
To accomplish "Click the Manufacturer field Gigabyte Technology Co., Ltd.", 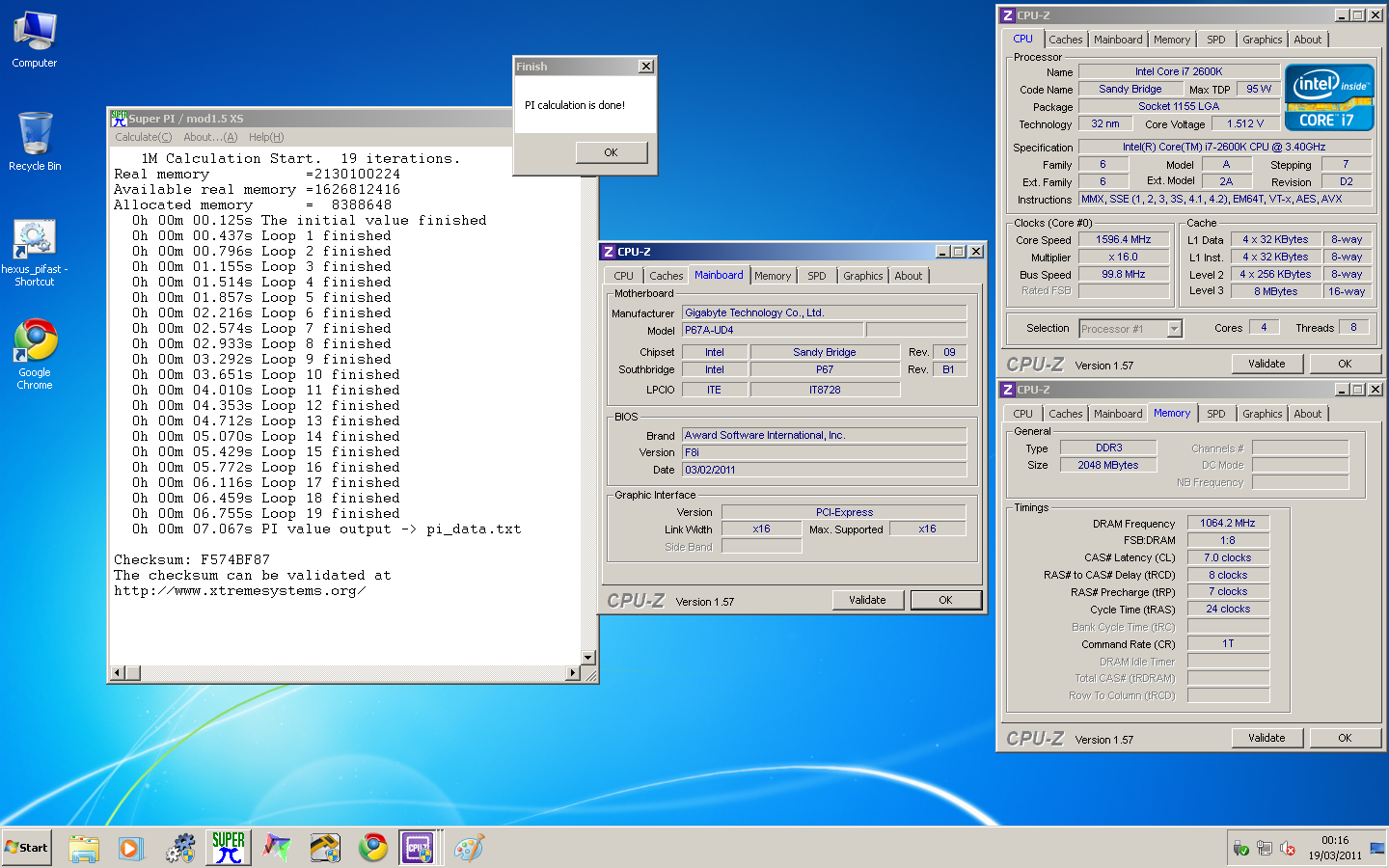I will (825, 312).
